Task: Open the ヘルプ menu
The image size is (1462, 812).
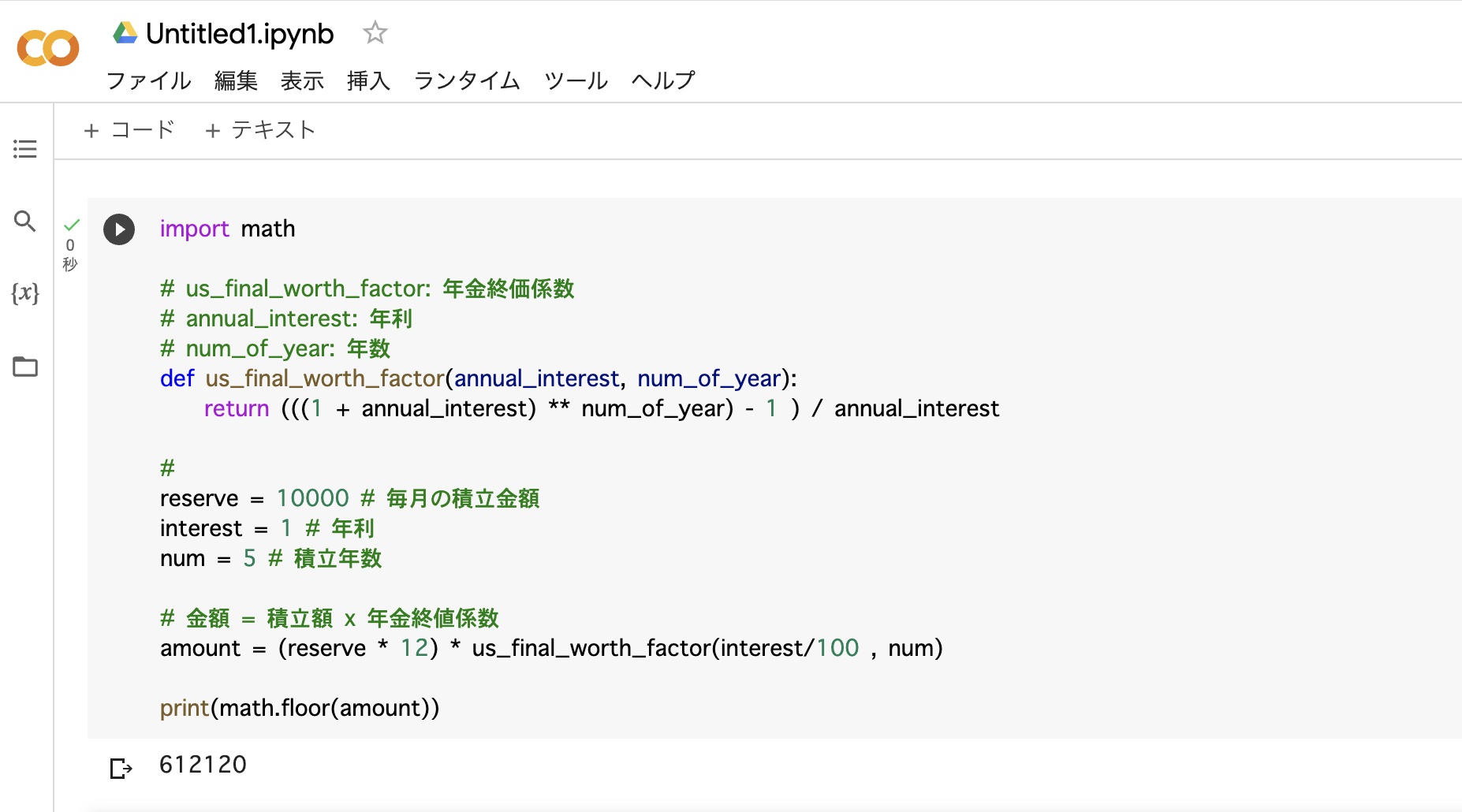Action: click(662, 80)
